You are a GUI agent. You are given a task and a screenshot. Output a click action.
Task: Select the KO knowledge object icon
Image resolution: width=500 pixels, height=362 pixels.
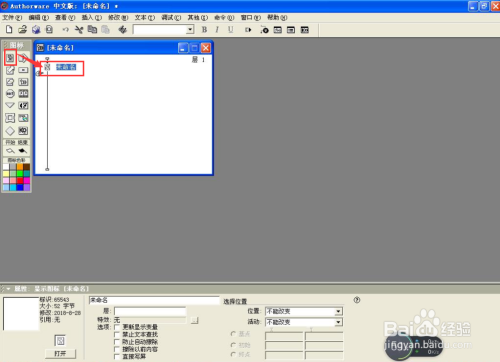23,130
